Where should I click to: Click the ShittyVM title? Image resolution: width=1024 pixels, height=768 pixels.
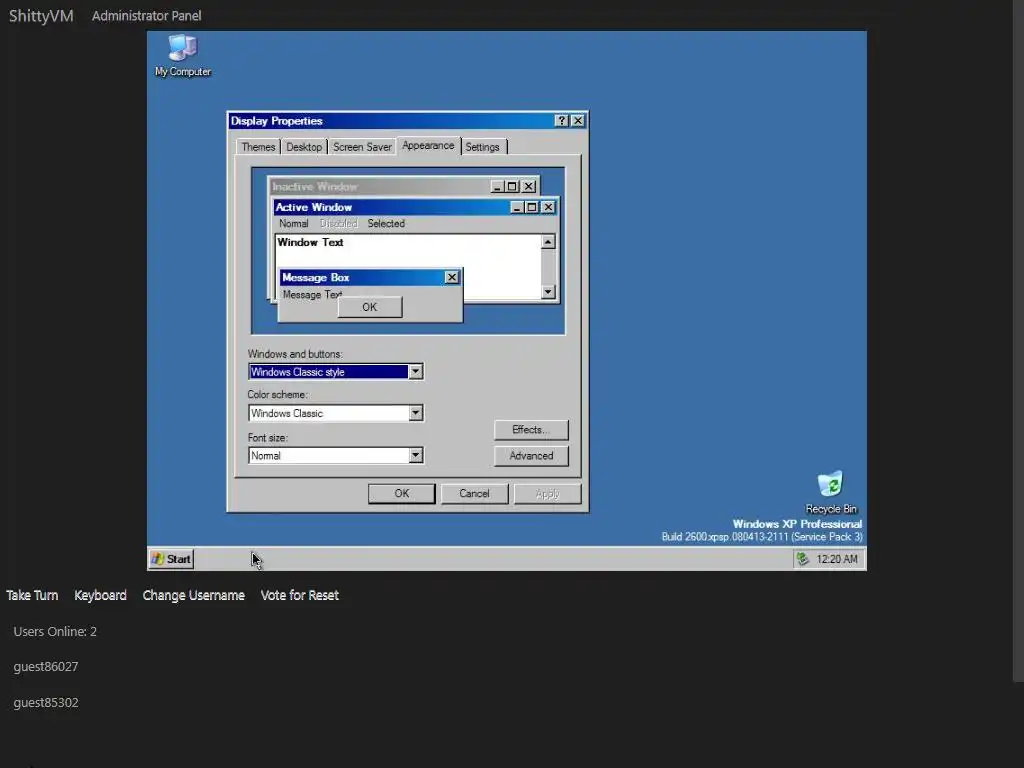pyautogui.click(x=41, y=16)
